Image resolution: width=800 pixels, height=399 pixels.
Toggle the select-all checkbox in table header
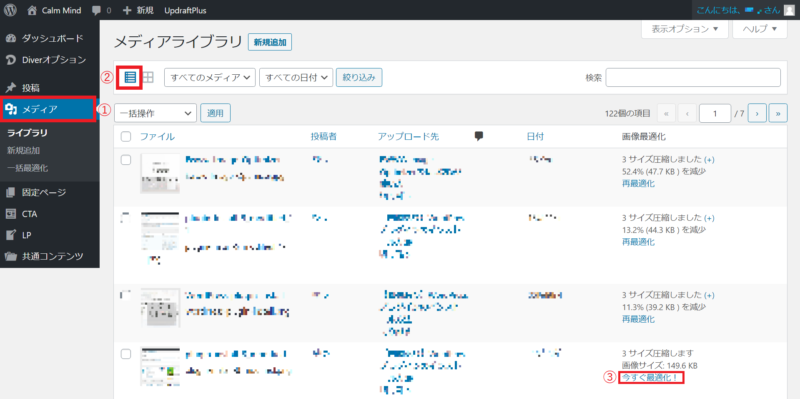click(126, 137)
